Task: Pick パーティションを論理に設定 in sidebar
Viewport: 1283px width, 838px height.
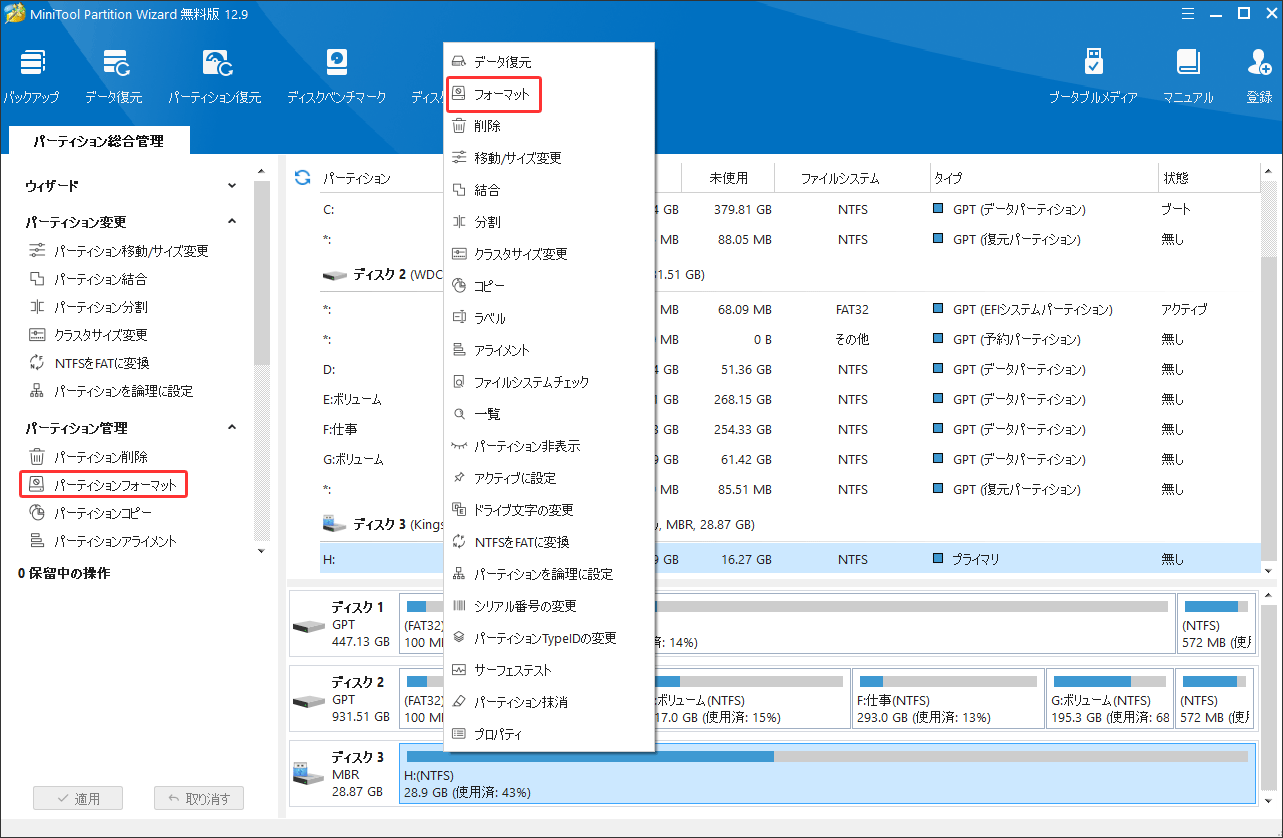Action: pos(111,391)
